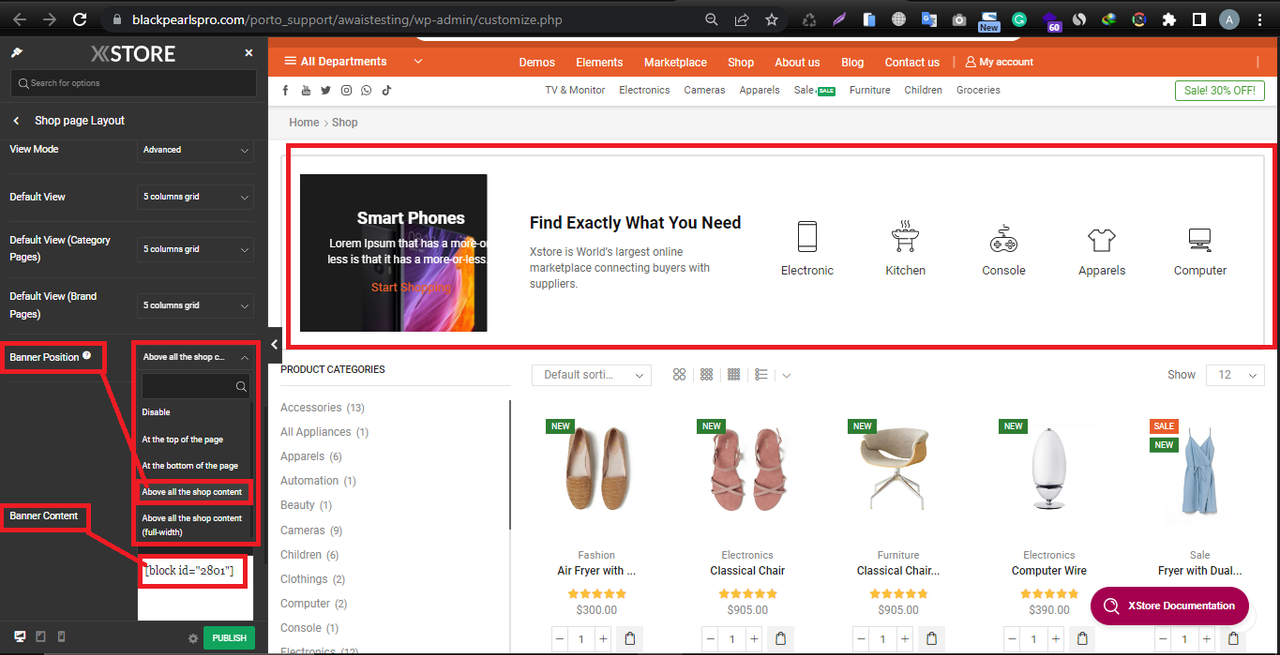Click Search for options field
The height and width of the screenshot is (655, 1280).
pyautogui.click(x=134, y=83)
